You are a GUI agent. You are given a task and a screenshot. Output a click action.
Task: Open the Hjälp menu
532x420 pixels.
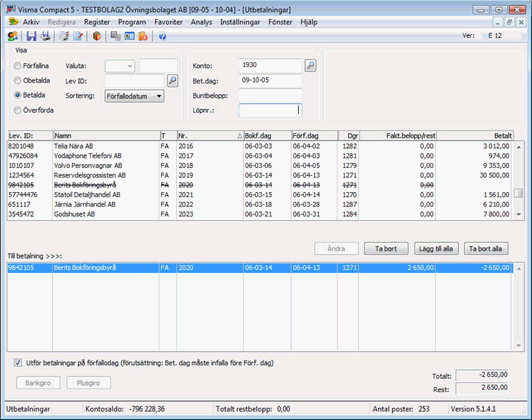[x=309, y=22]
